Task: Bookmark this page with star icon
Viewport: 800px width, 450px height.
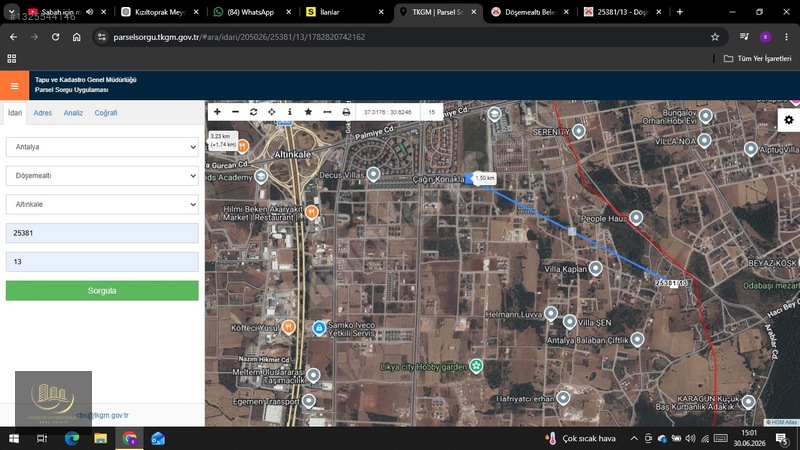Action: (715, 37)
